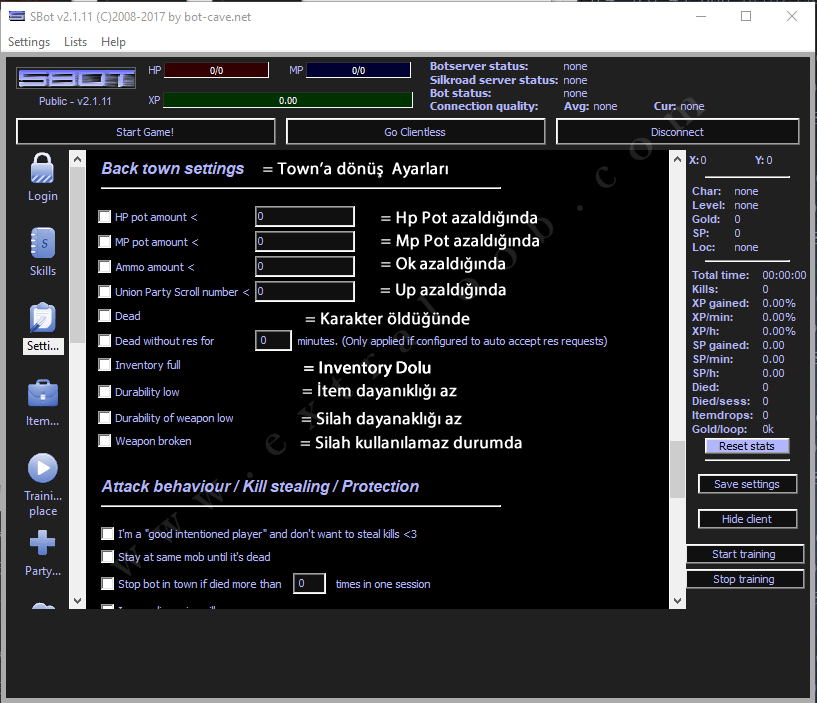Click the SBot app icon in the title bar
This screenshot has width=817, height=703.
coord(17,16)
